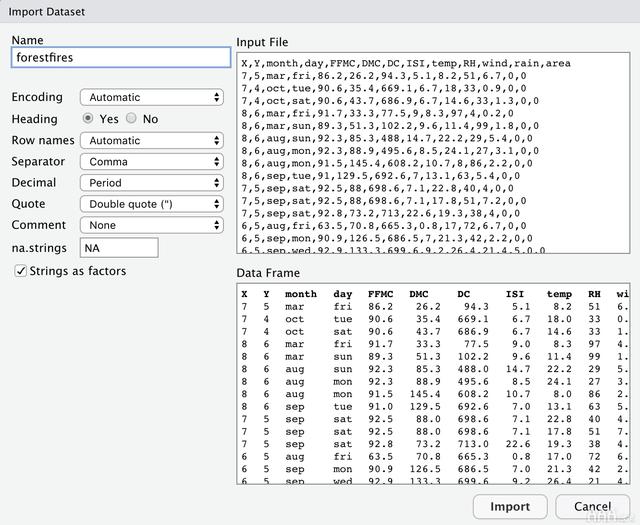This screenshot has height=525, width=640.
Task: Click the RH value 99 in Data Frame
Action: (x=594, y=357)
